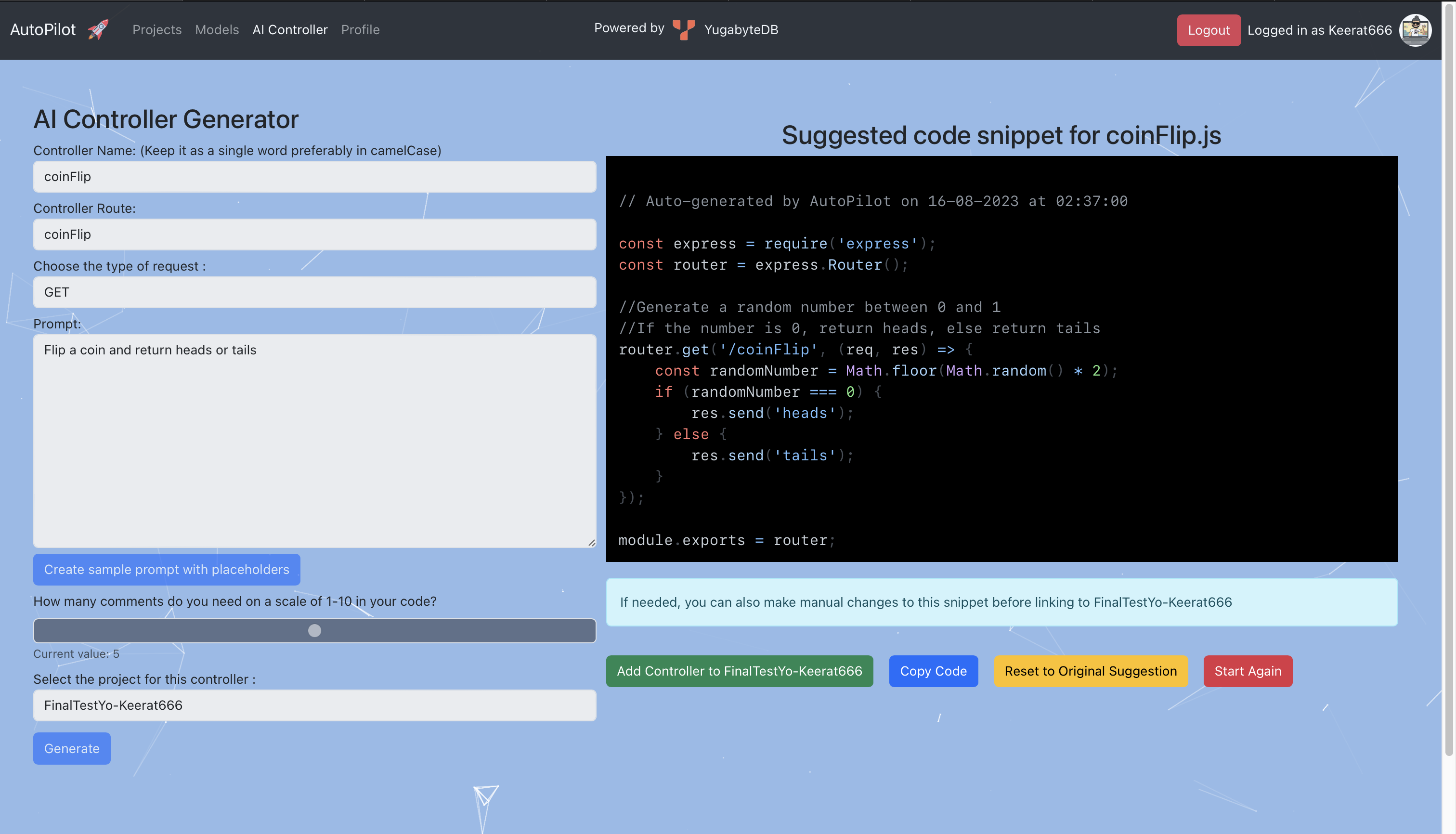The image size is (1456, 834).
Task: Click the Copy Code button
Action: pos(933,671)
